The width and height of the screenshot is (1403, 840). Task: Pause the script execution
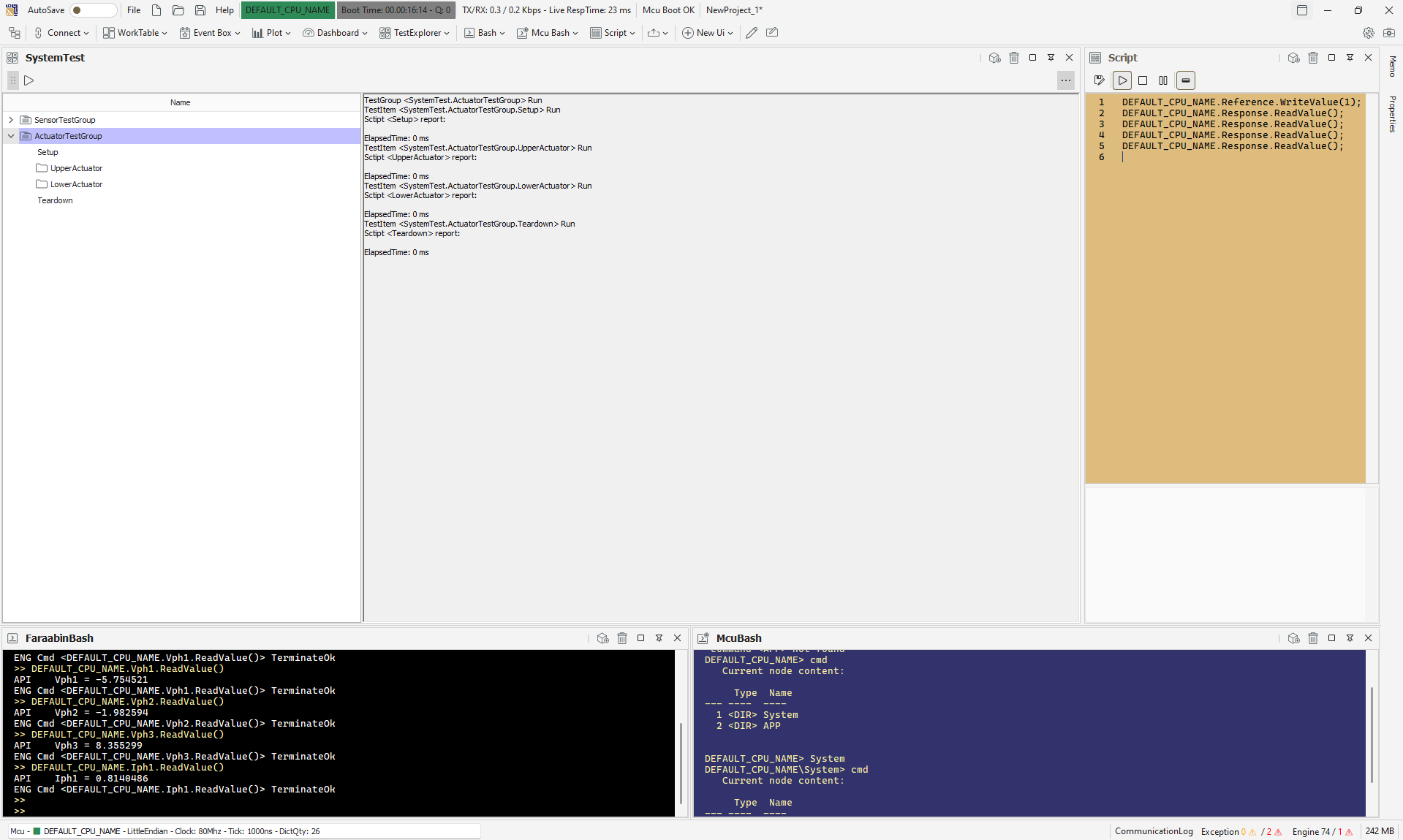tap(1163, 80)
